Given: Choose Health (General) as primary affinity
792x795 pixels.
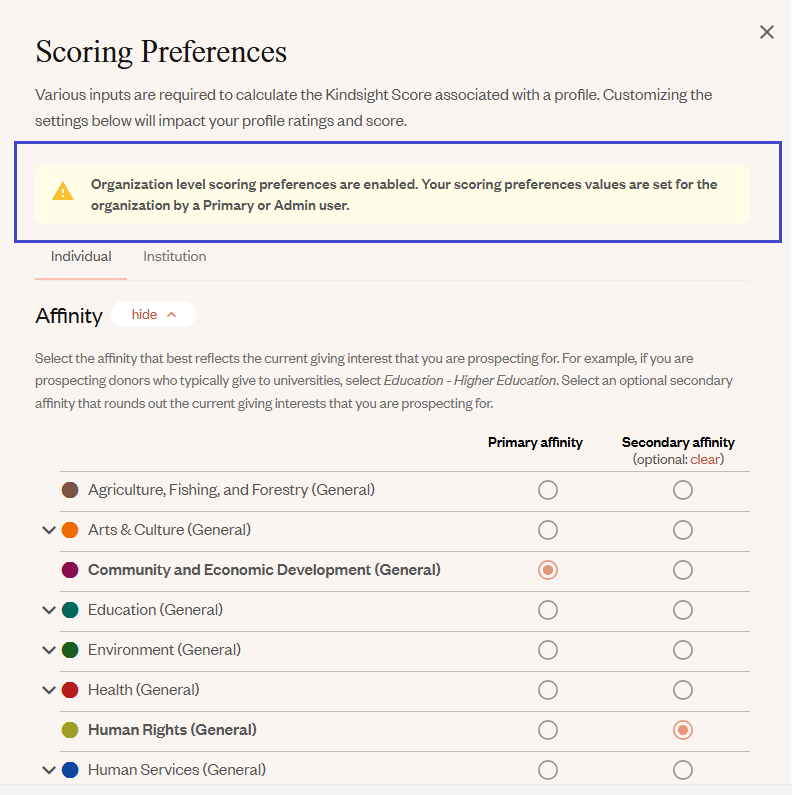Looking at the screenshot, I should 548,690.
